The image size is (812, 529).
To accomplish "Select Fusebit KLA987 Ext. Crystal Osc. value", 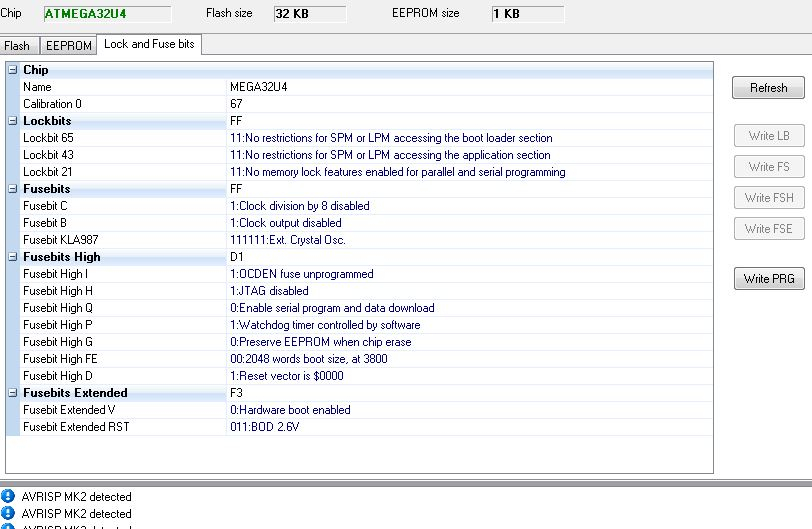I will [469, 240].
